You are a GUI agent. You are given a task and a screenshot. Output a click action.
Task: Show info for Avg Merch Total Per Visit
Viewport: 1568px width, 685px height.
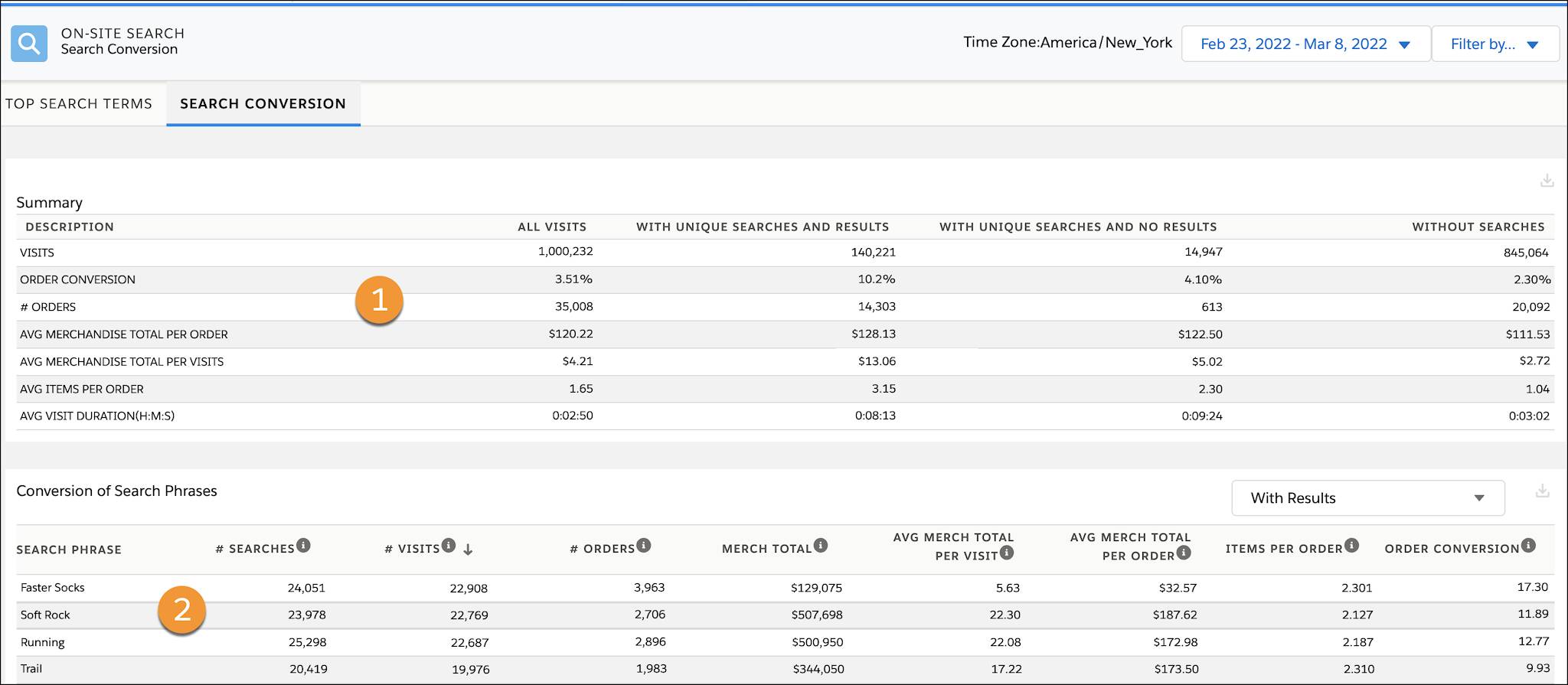point(1007,552)
